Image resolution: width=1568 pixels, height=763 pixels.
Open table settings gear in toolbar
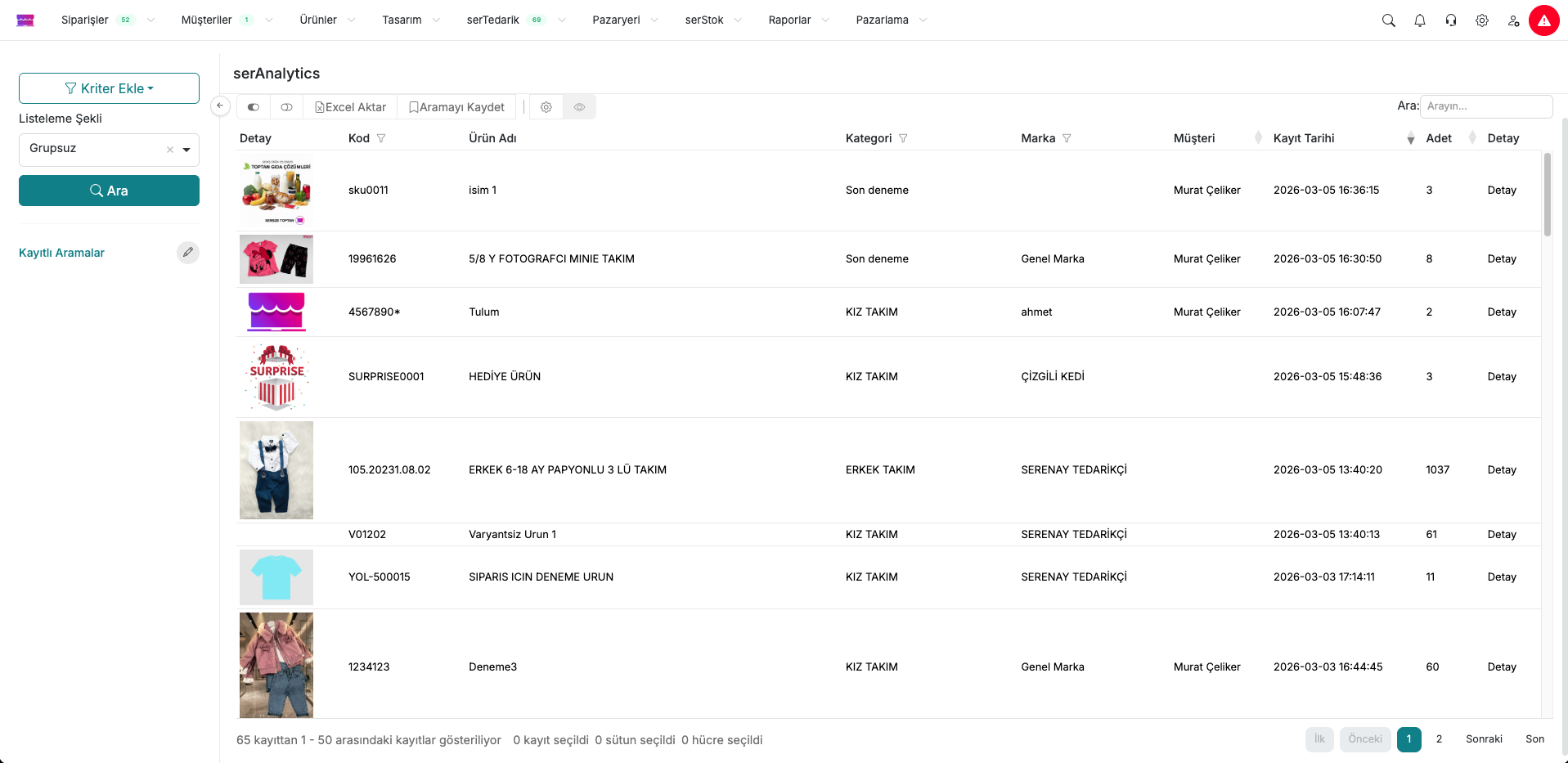(546, 107)
